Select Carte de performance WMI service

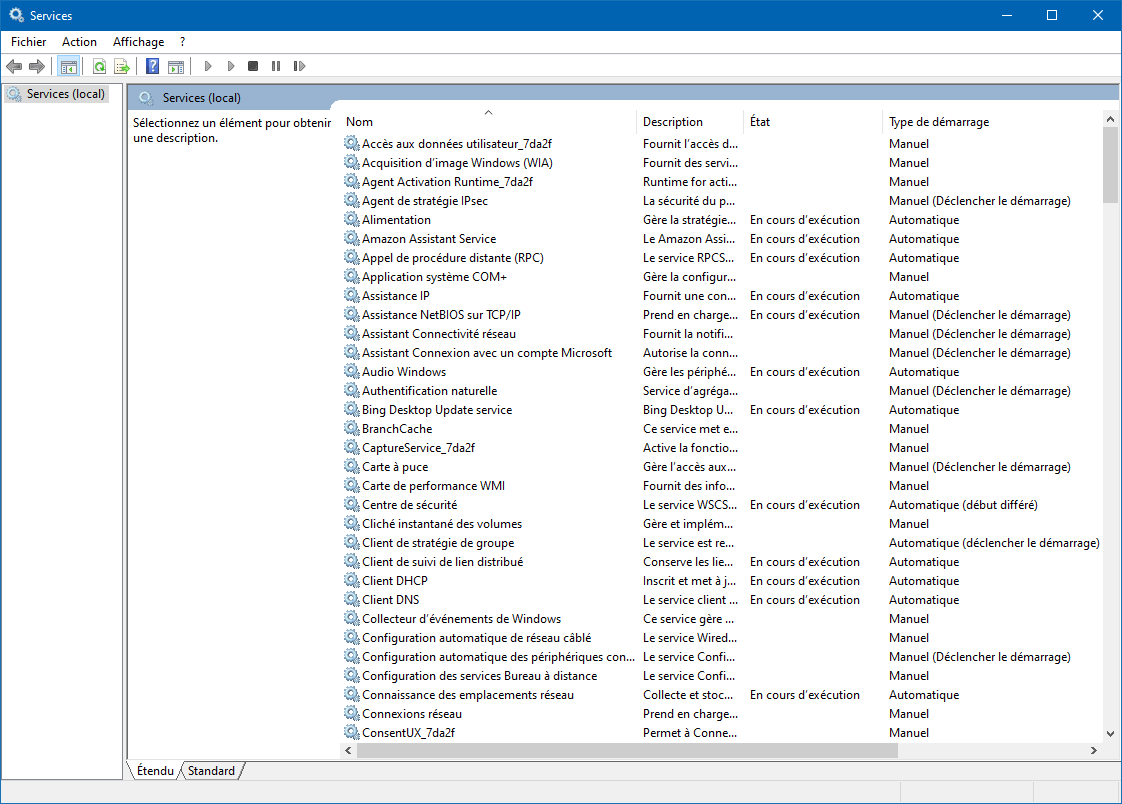click(434, 486)
